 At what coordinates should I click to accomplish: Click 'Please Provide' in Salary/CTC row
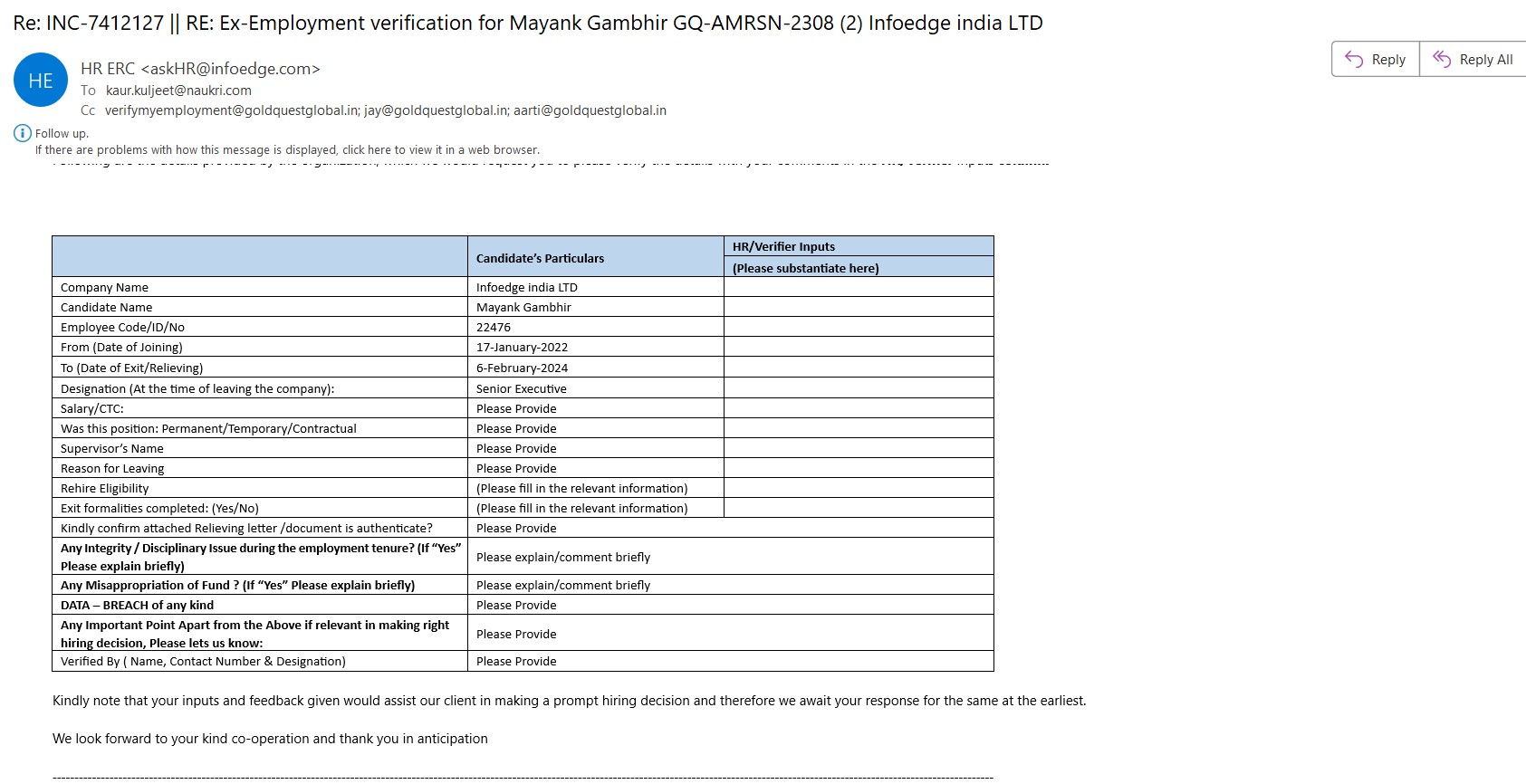pyautogui.click(x=516, y=408)
